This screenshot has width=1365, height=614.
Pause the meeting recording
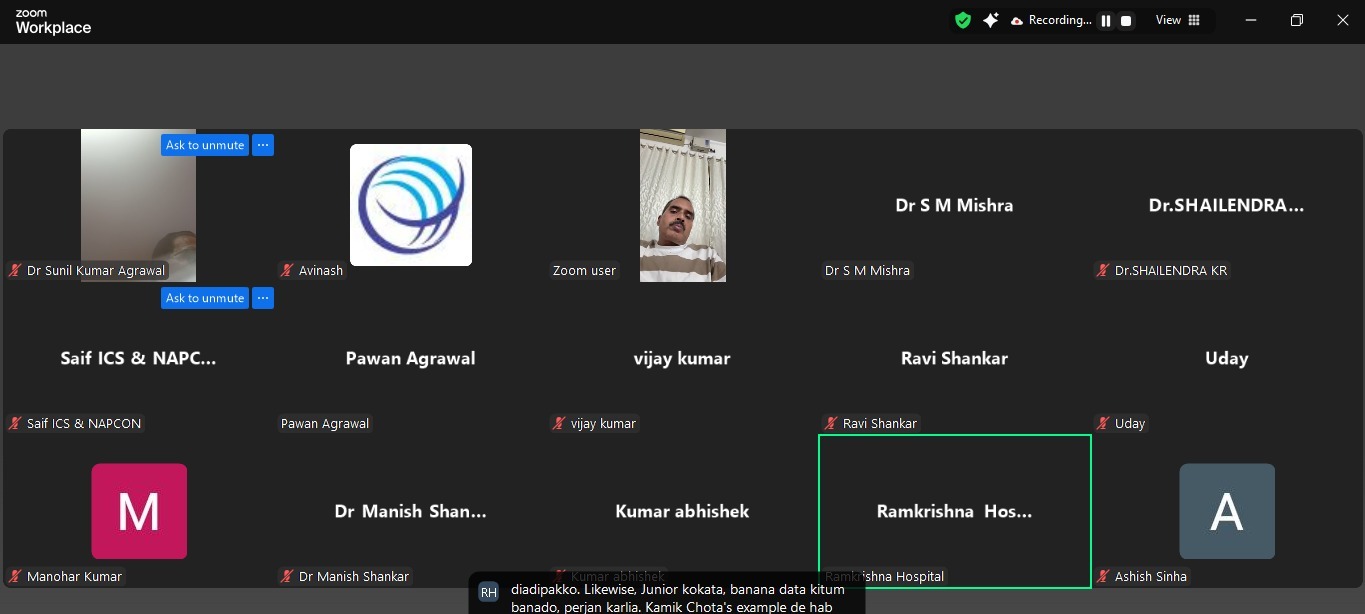(1106, 21)
